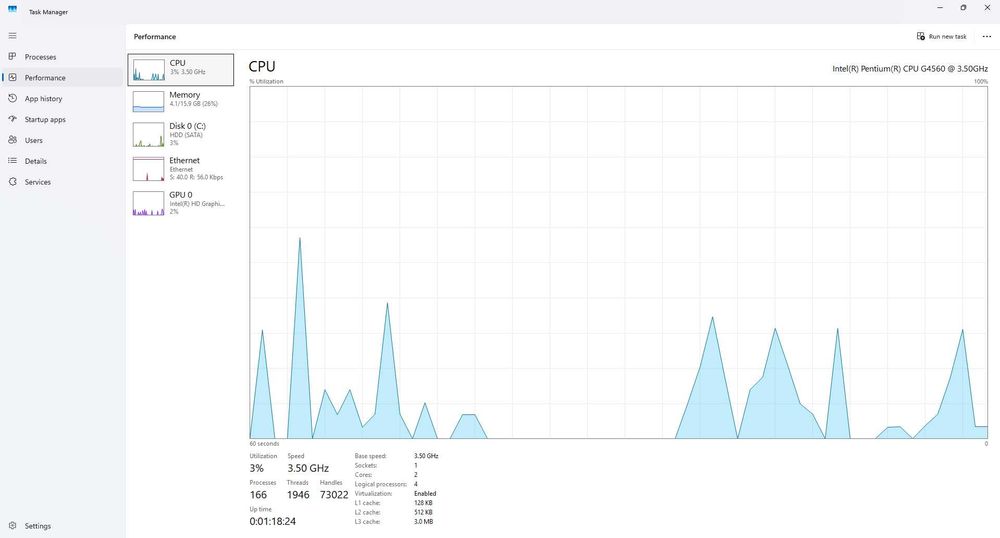Open the Details page

pos(35,161)
